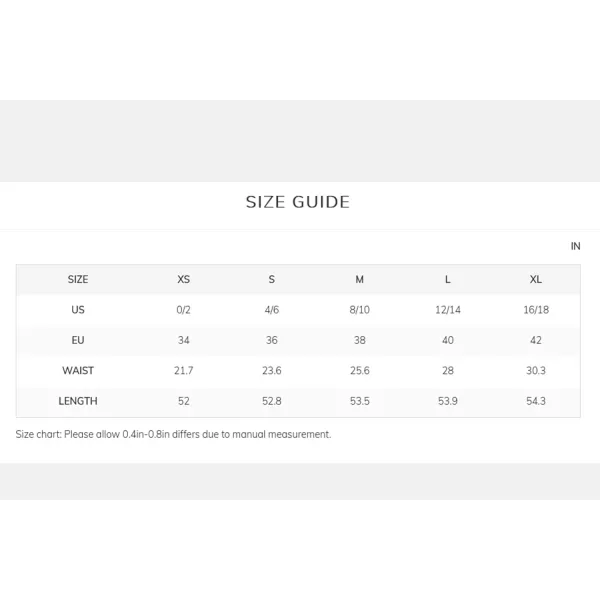Click the US row label
600x600 pixels.
click(x=78, y=310)
